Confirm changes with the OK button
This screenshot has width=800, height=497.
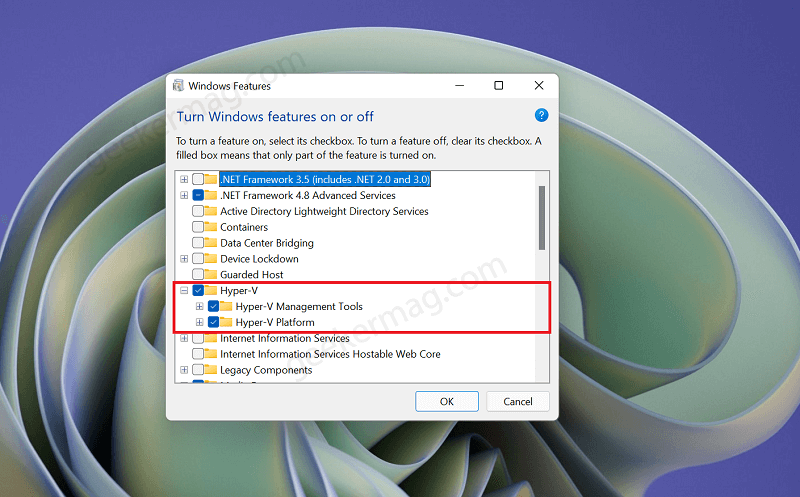click(447, 401)
